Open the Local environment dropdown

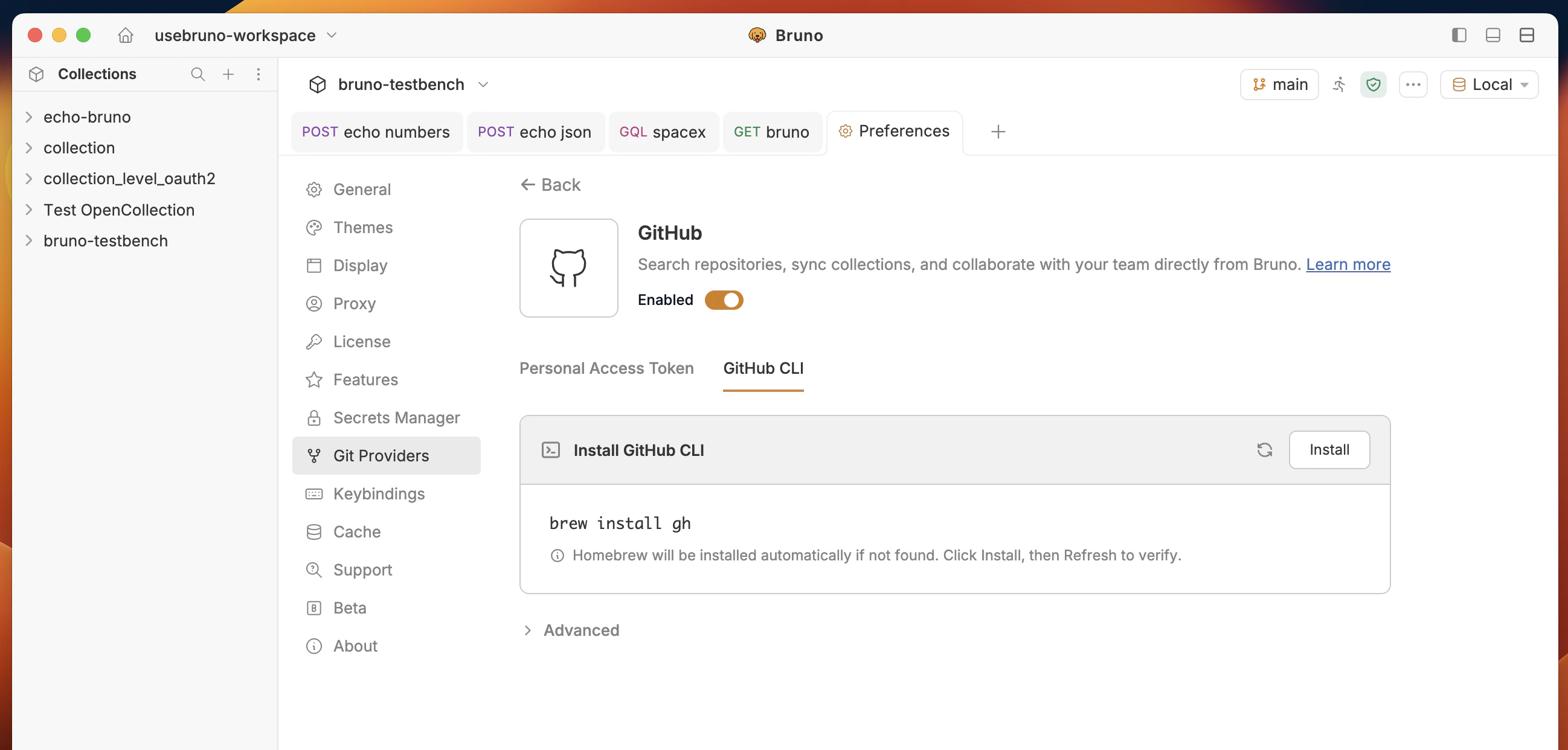tap(1489, 85)
